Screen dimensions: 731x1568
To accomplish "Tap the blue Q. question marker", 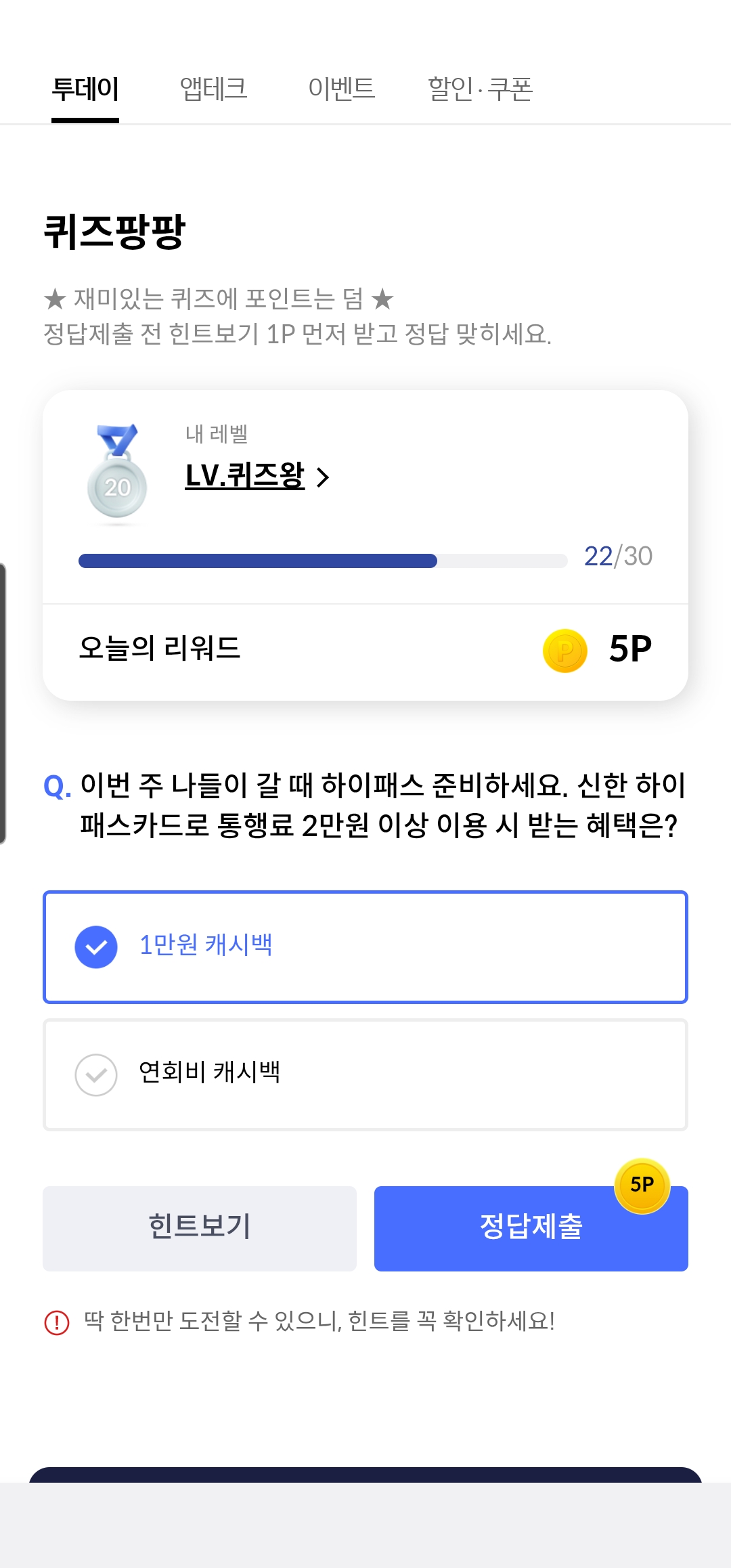I will click(x=57, y=787).
